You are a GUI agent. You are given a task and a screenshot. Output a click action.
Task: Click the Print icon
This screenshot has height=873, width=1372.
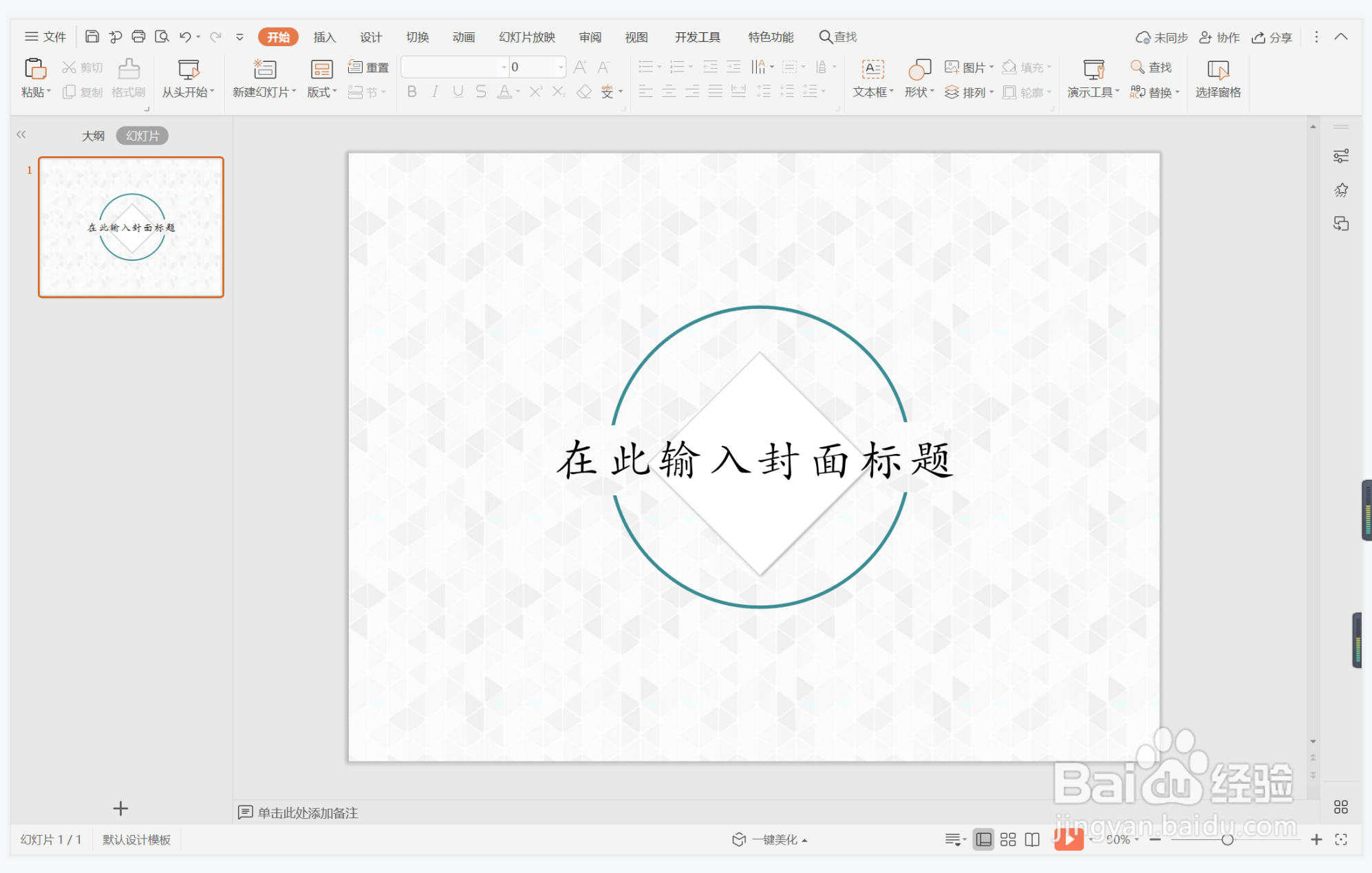tap(138, 36)
